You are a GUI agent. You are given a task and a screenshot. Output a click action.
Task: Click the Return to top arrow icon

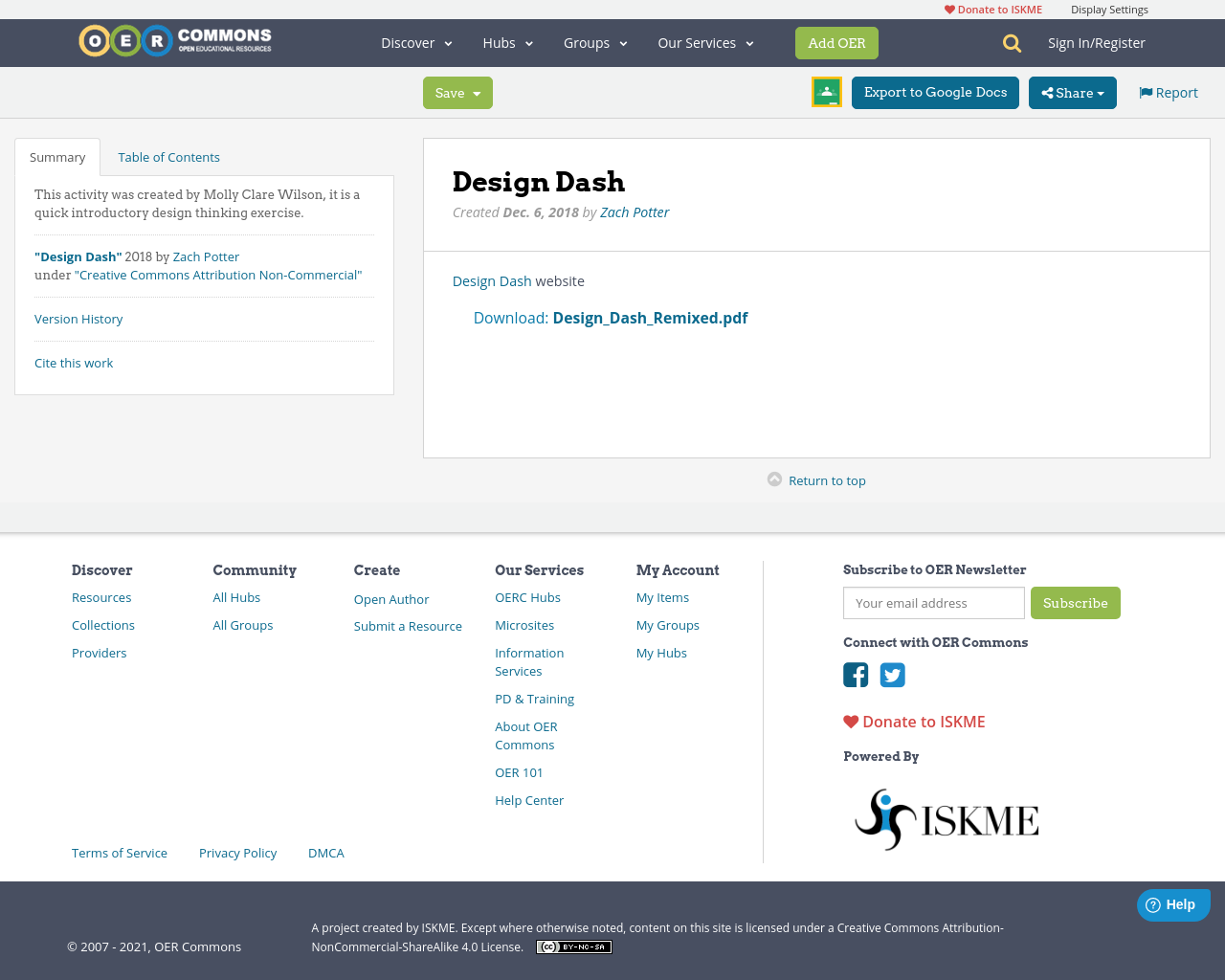click(774, 479)
